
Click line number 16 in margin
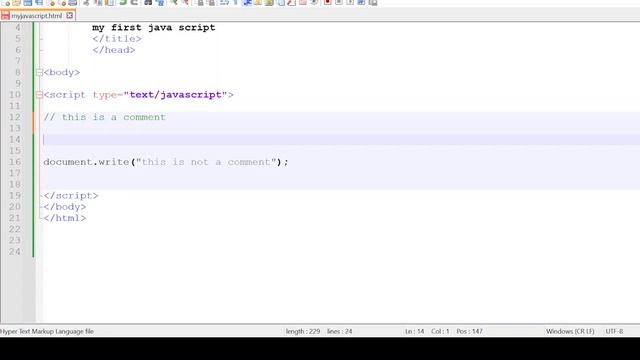click(x=15, y=162)
